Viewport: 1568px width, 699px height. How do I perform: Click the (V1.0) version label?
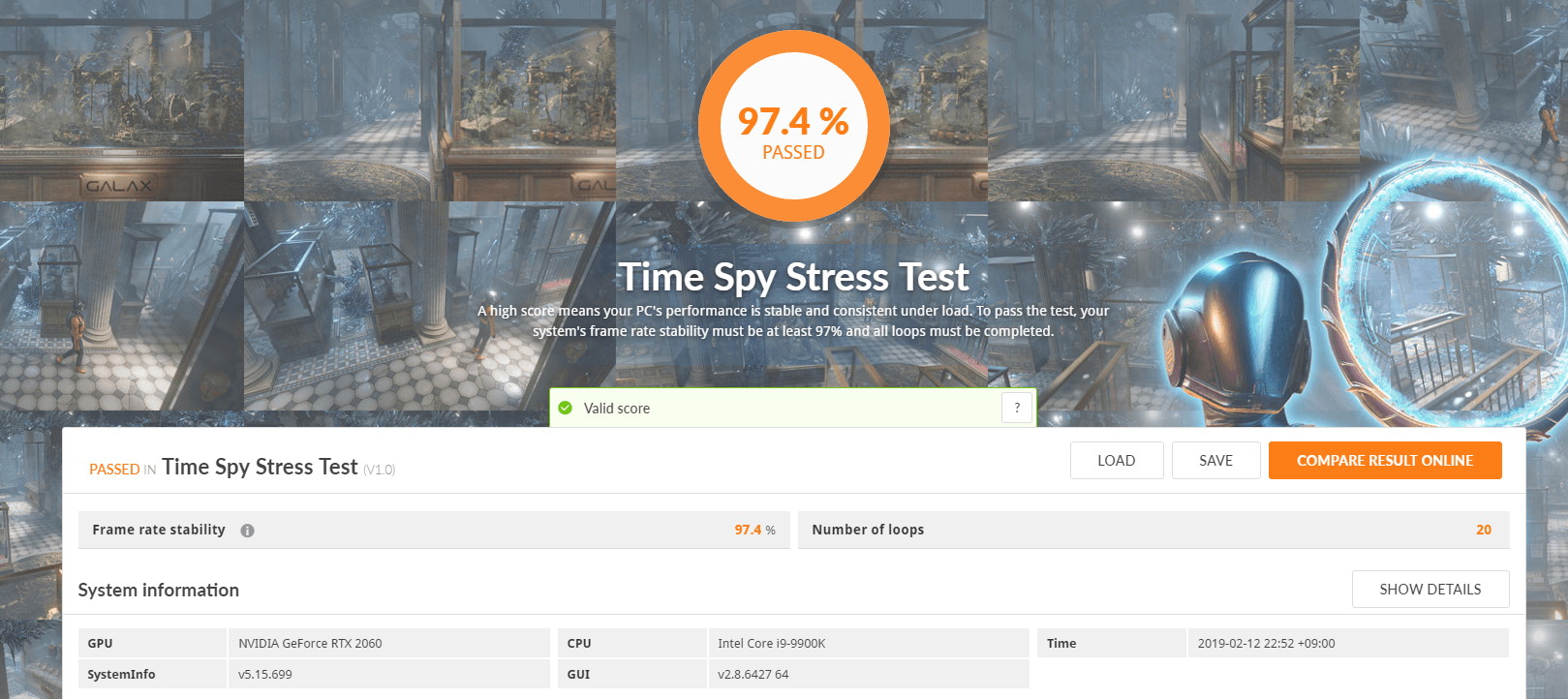(x=380, y=471)
